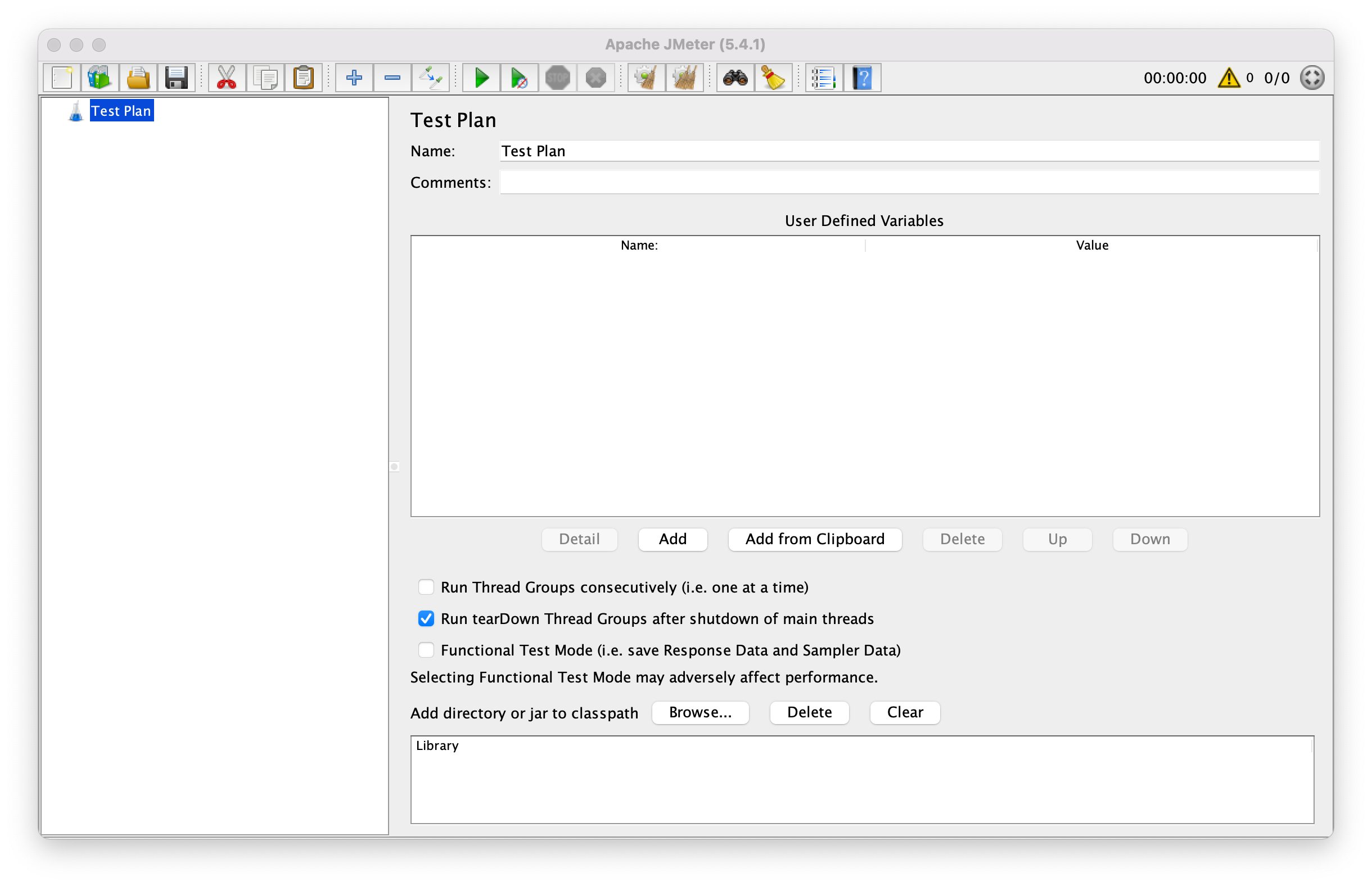The width and height of the screenshot is (1372, 886).
Task: Click Add from Clipboard button
Action: click(x=815, y=539)
